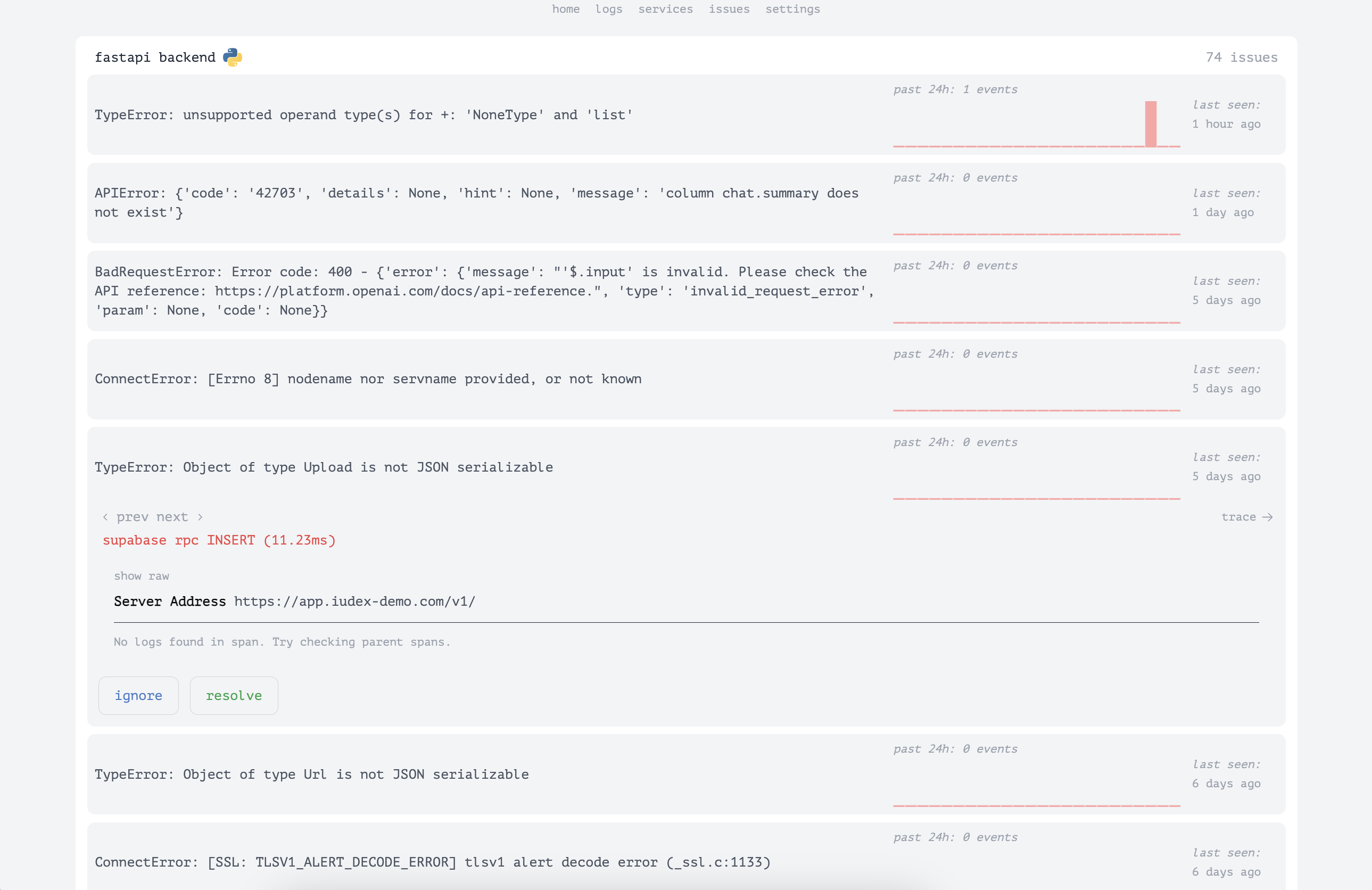Expand the NoneType and list TypeError issue

coord(363,114)
